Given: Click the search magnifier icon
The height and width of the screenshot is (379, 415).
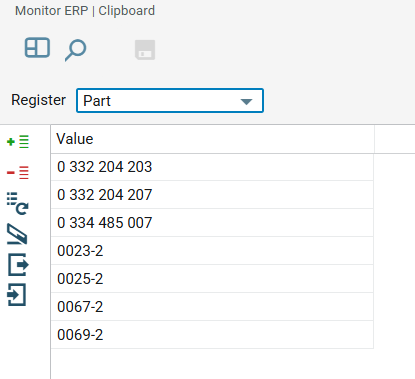Looking at the screenshot, I should click(x=75, y=50).
